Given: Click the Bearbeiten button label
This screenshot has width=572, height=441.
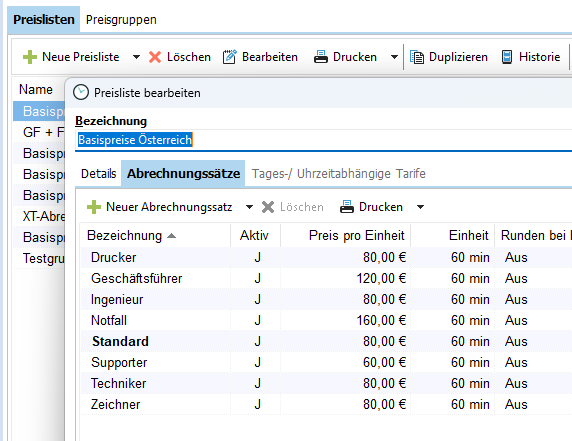Looking at the screenshot, I should tap(270, 57).
